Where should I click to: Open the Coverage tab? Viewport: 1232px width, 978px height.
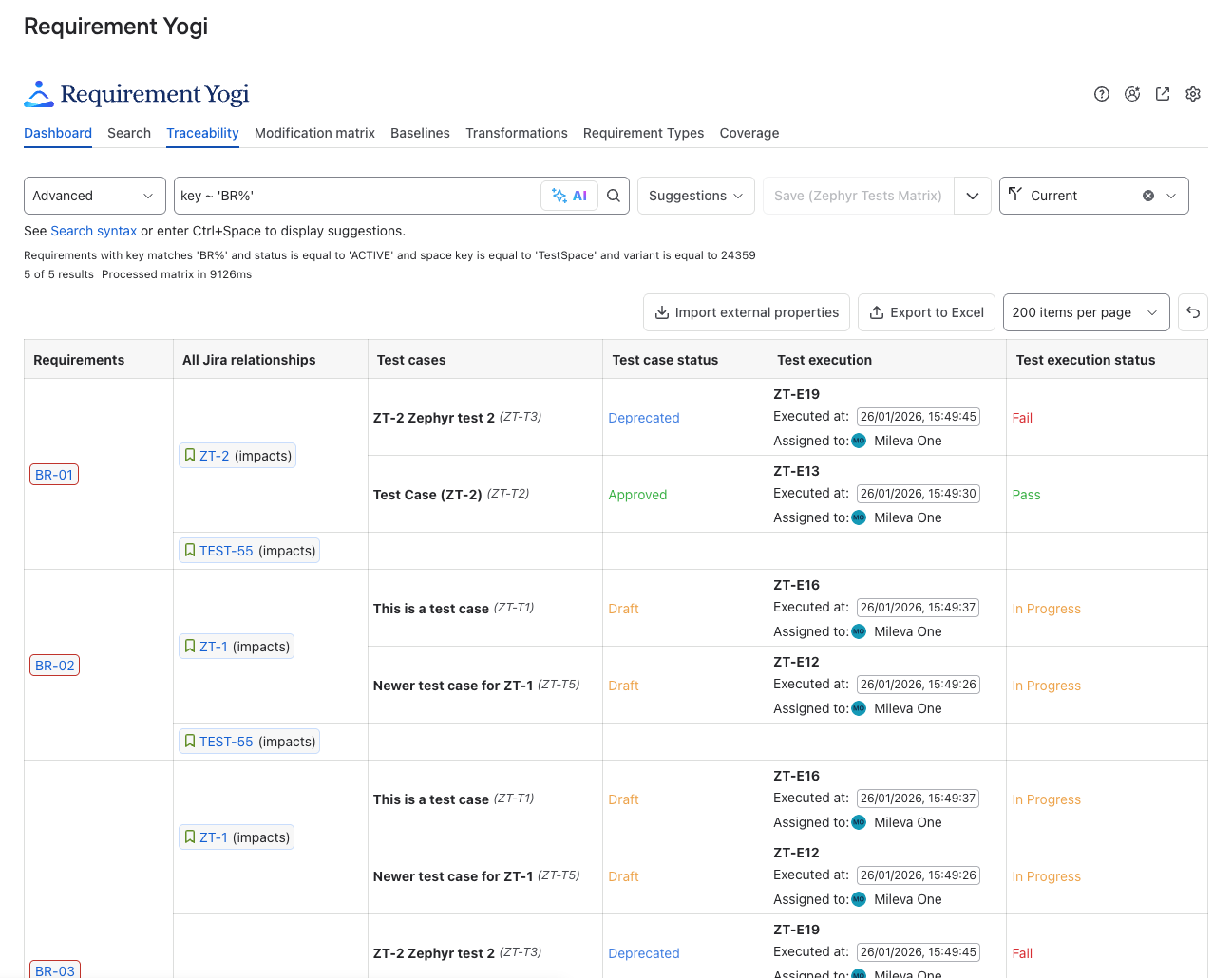pos(749,133)
